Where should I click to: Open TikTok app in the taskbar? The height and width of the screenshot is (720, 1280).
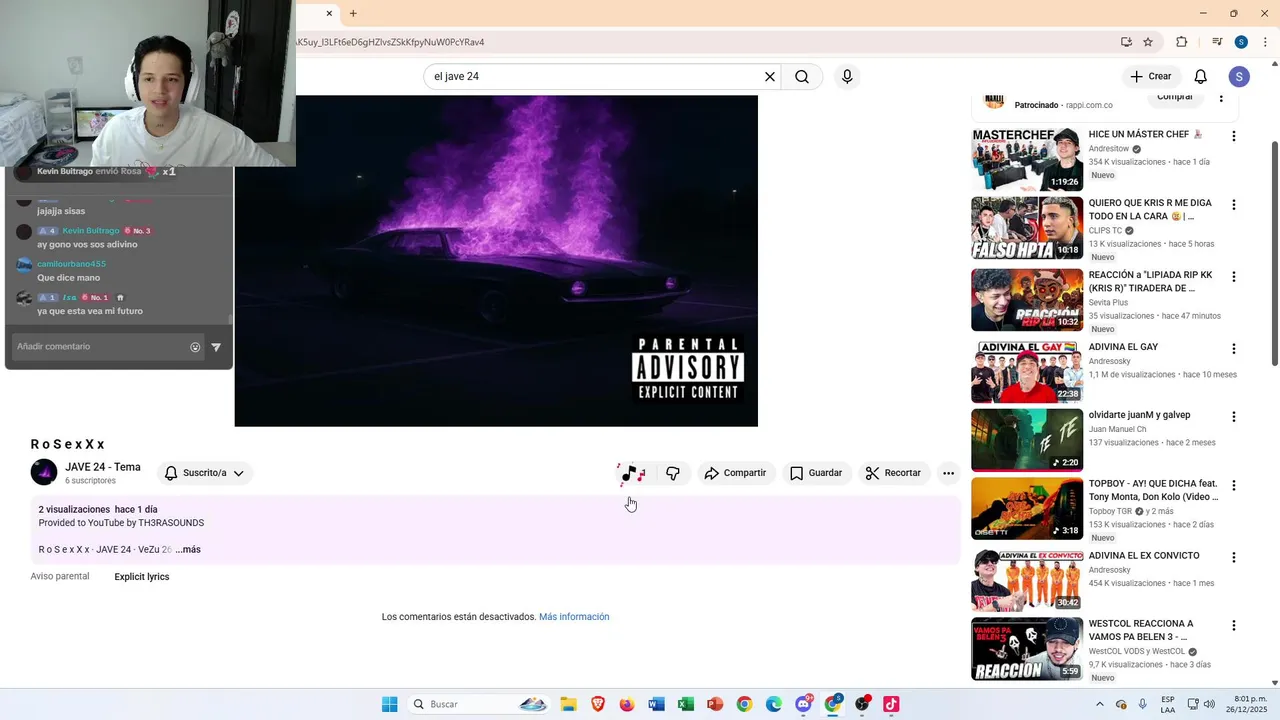point(891,704)
